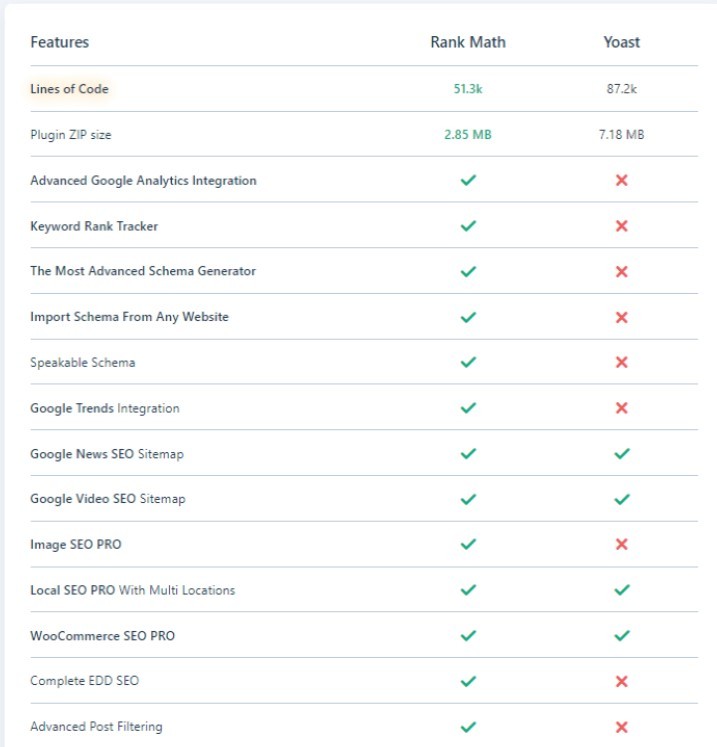The height and width of the screenshot is (747, 717).
Task: Click Yoast red X for Import Schema From Any Website
Action: pos(622,317)
